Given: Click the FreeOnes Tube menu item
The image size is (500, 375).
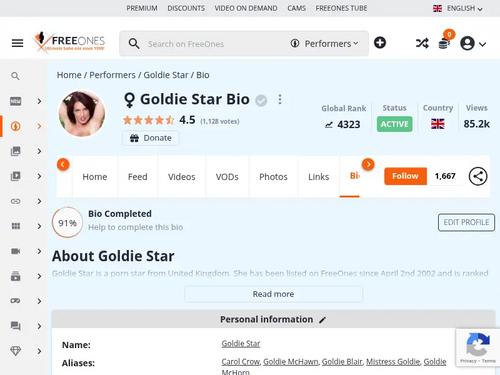Looking at the screenshot, I should click(341, 8).
